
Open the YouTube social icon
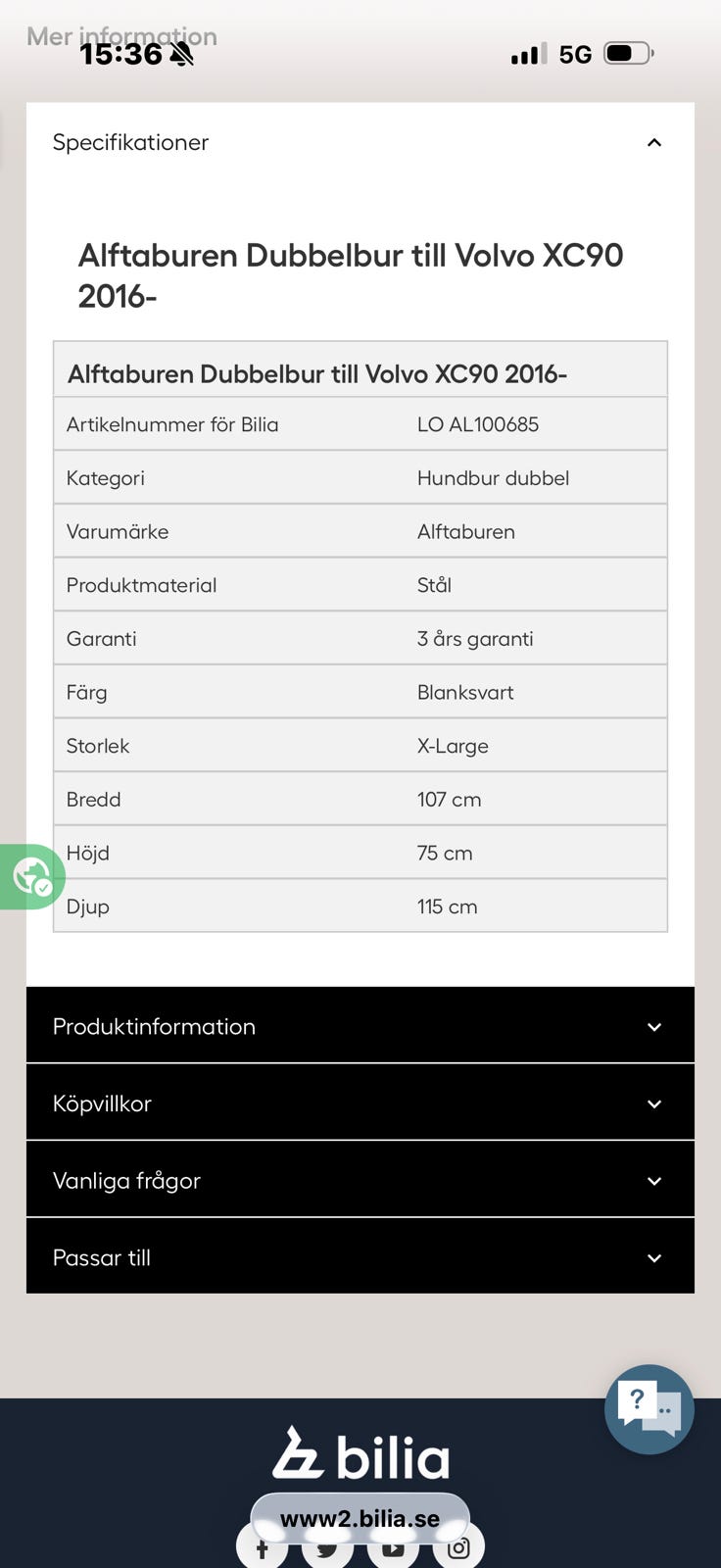point(393,1548)
